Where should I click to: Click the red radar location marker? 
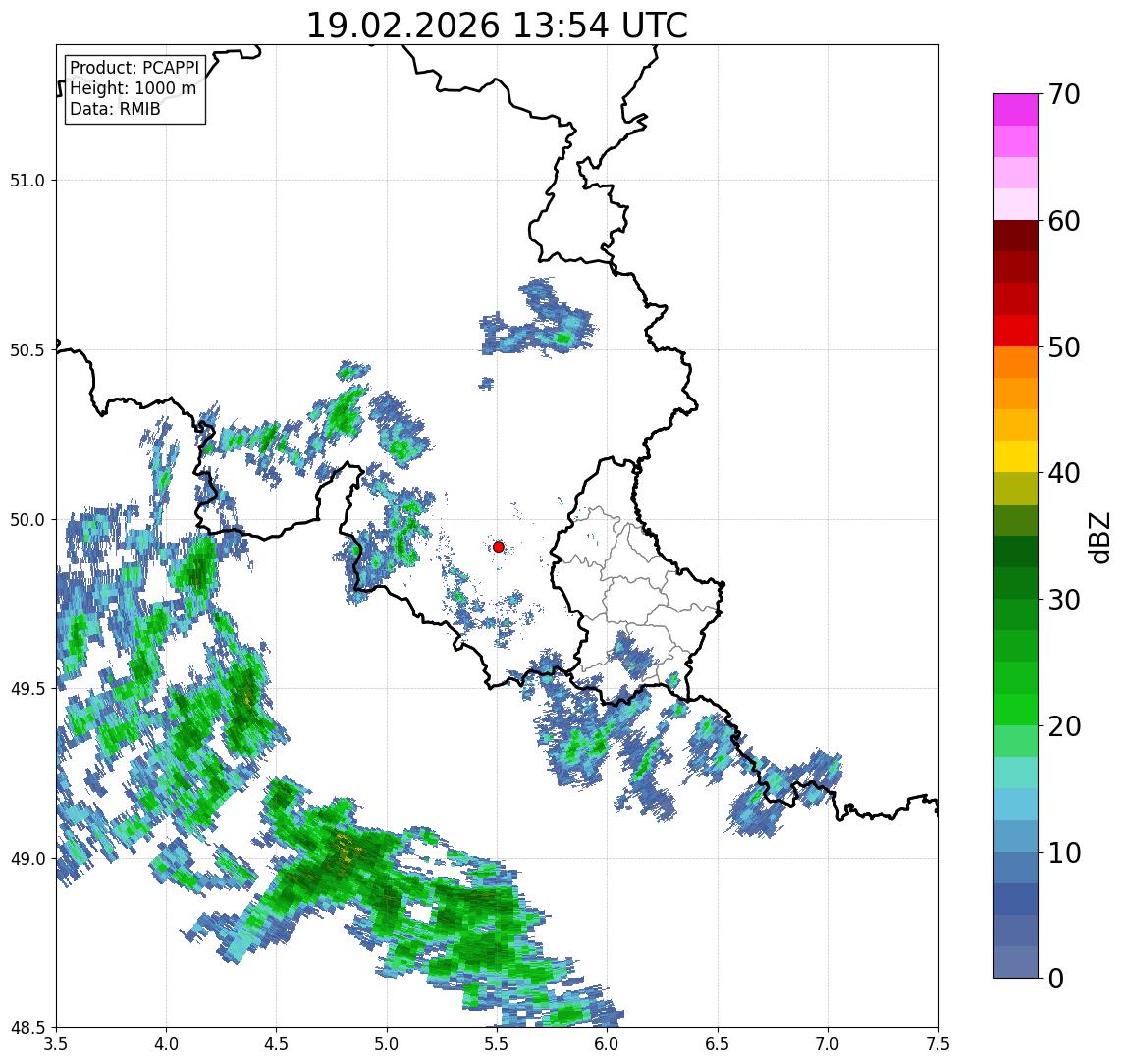coord(499,547)
